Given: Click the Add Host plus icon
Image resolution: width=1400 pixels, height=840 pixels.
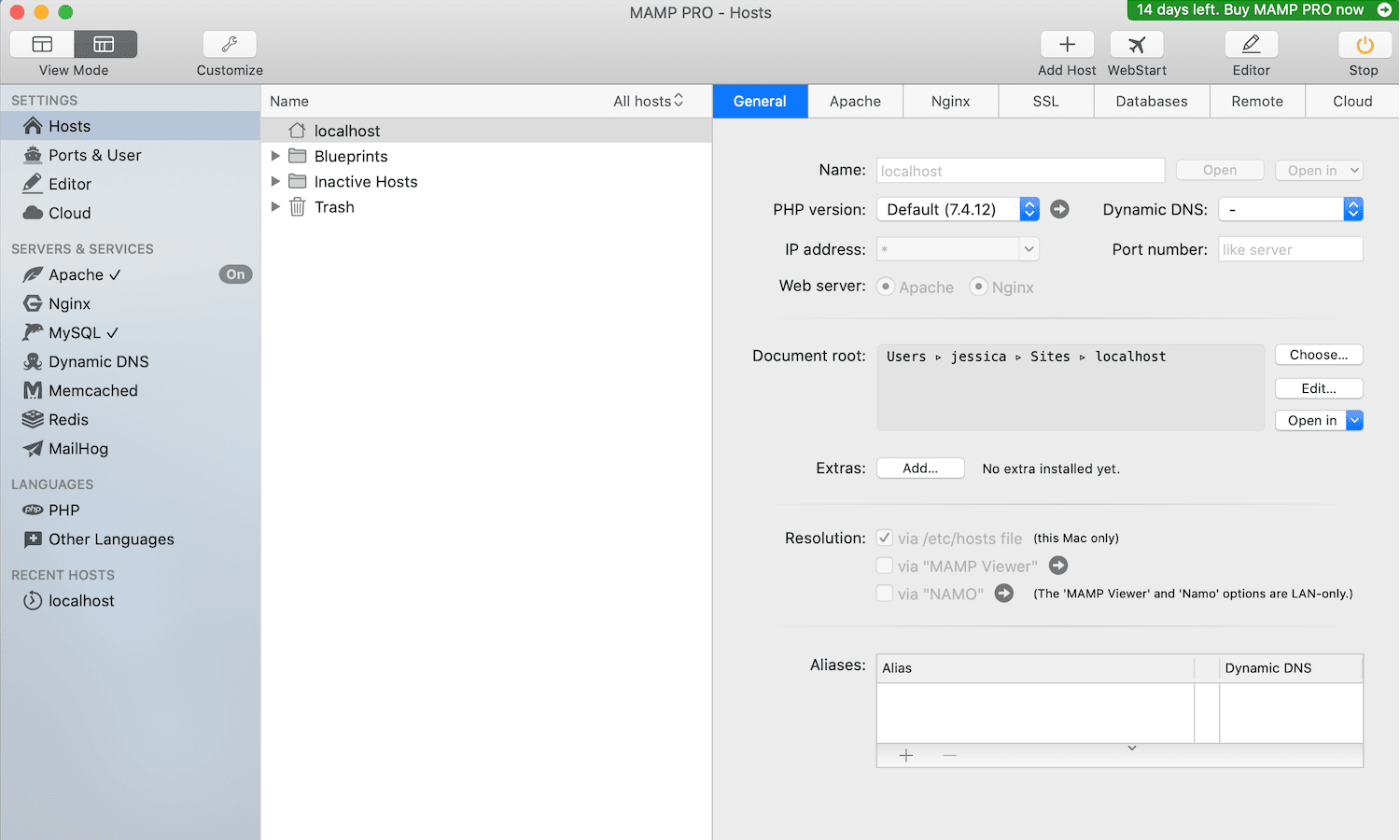Looking at the screenshot, I should click(x=1066, y=44).
